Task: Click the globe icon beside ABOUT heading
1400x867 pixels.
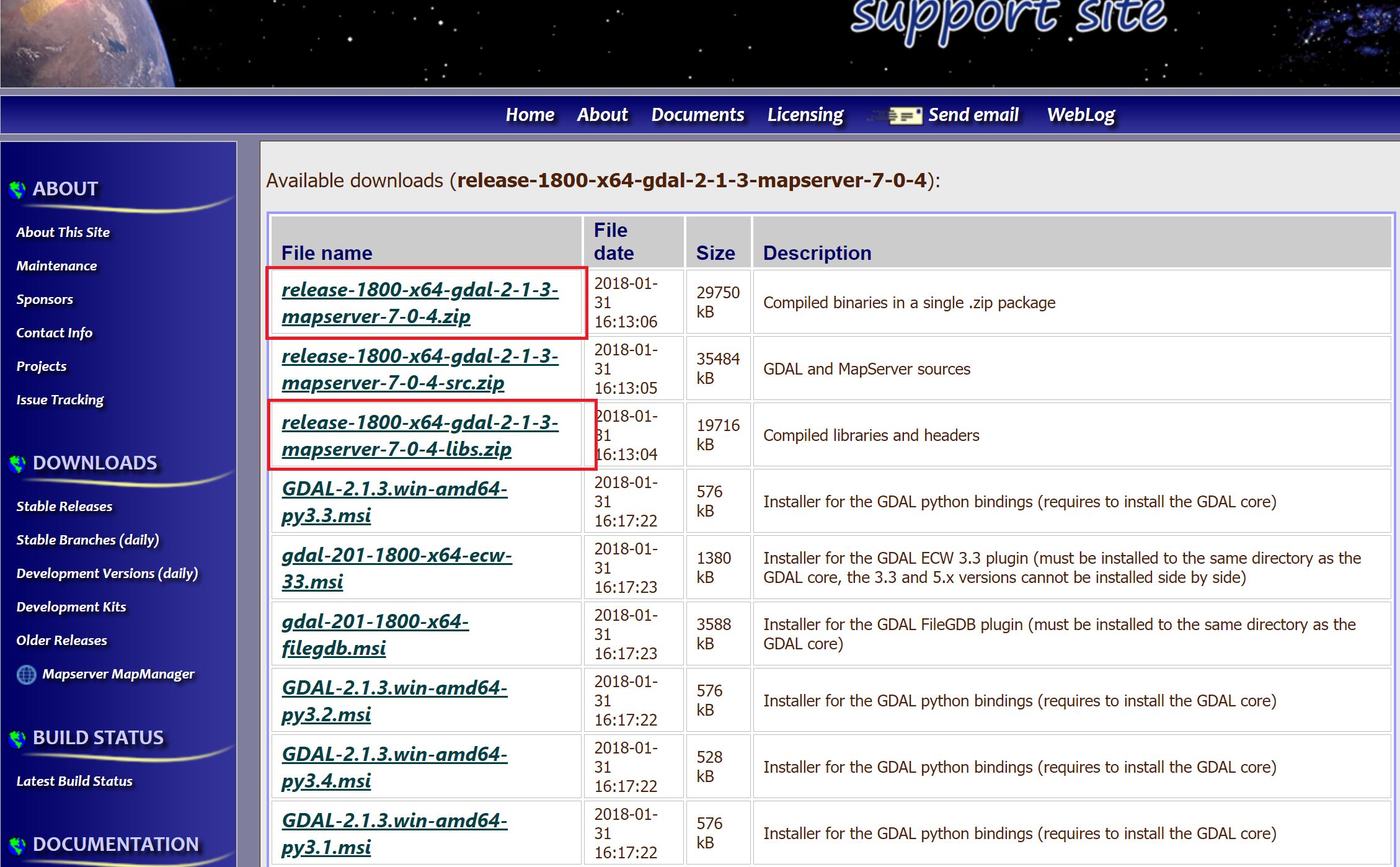Action: [x=17, y=189]
